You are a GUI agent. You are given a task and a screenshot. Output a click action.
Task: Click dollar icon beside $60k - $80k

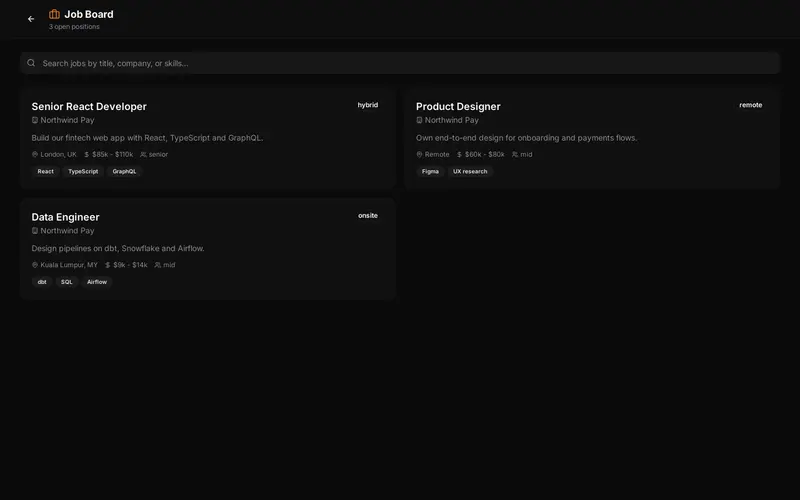(459, 155)
